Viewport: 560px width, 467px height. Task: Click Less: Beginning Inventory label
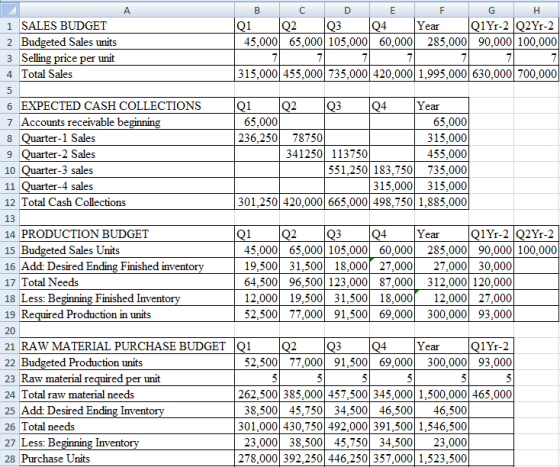coord(127,442)
